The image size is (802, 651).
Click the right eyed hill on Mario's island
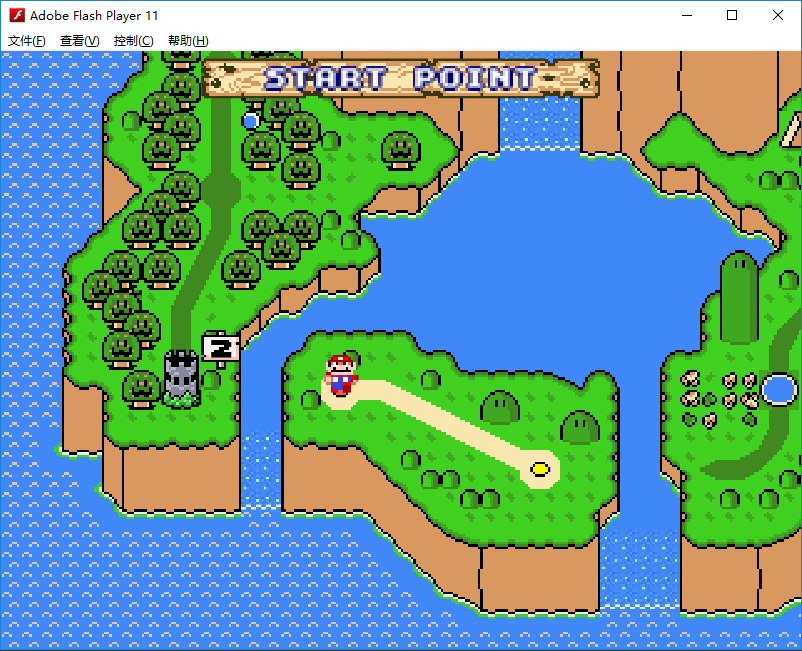[579, 427]
